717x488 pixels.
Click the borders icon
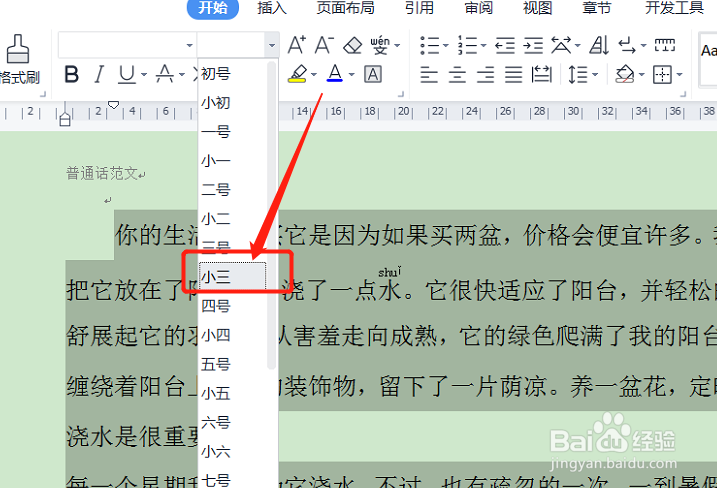tap(662, 74)
